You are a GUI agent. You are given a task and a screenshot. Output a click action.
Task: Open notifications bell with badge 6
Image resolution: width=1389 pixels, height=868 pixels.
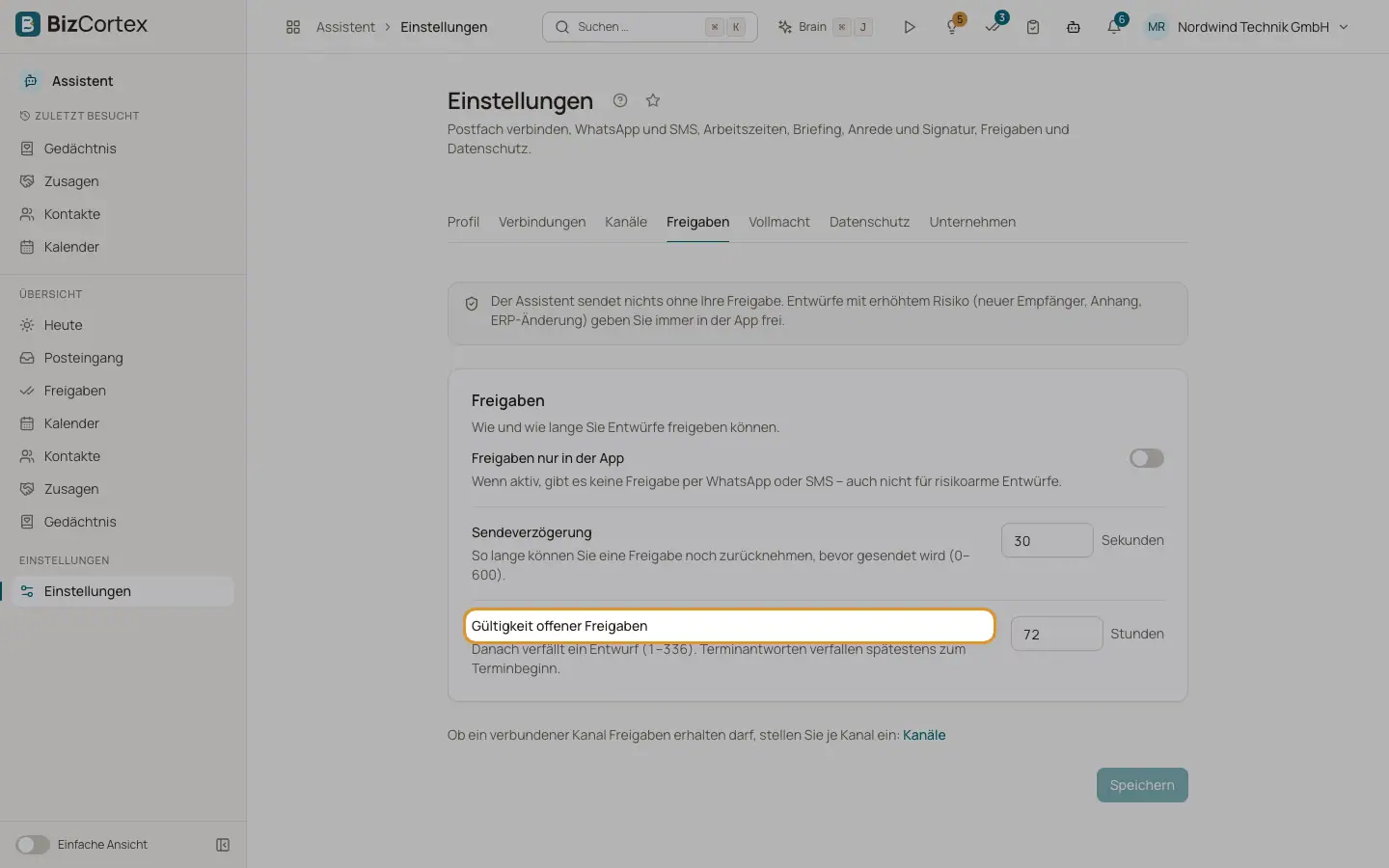click(x=1114, y=27)
